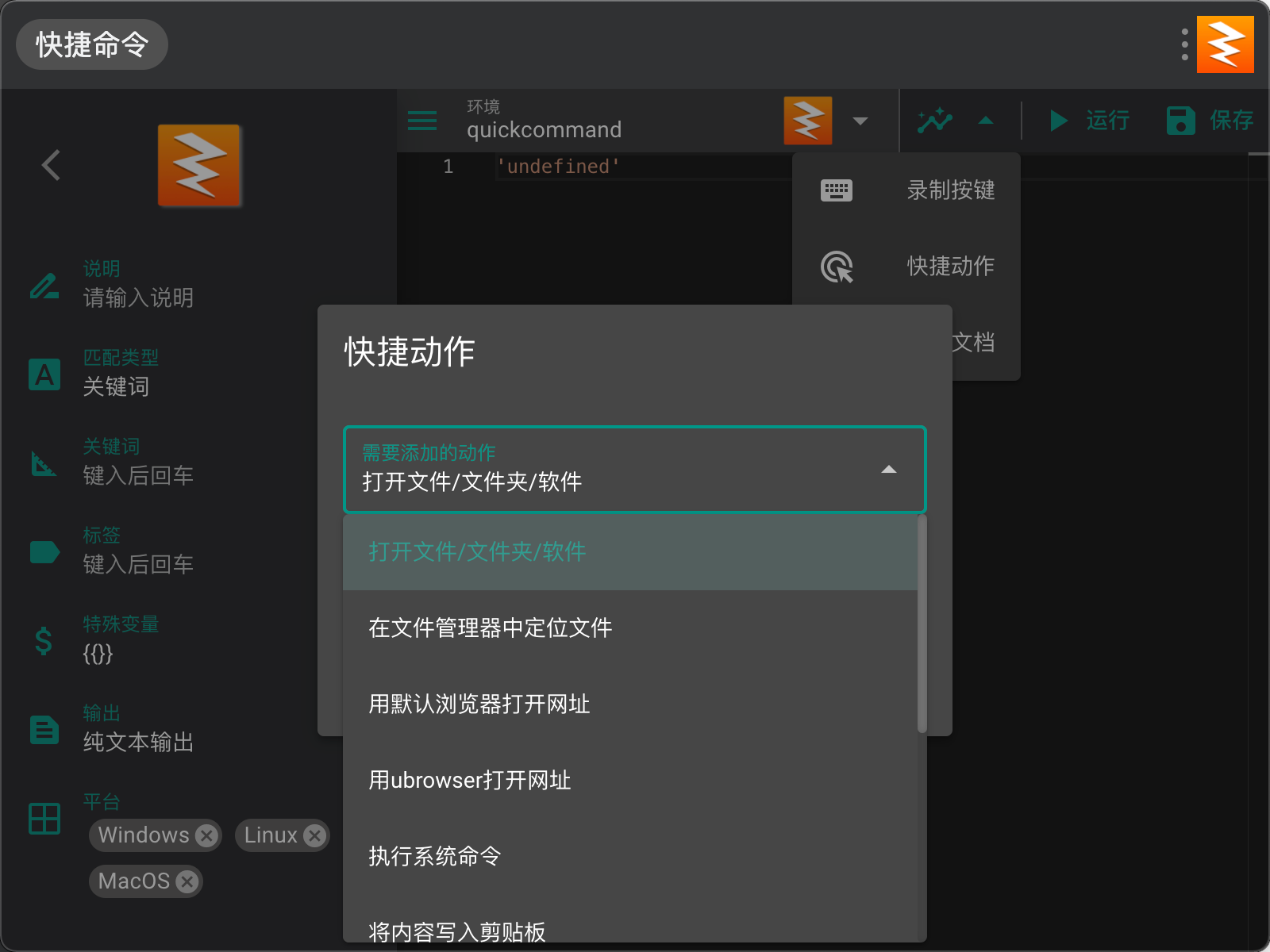Click the dropdown list scrollbar thumb
1270x952 pixels.
point(922,624)
